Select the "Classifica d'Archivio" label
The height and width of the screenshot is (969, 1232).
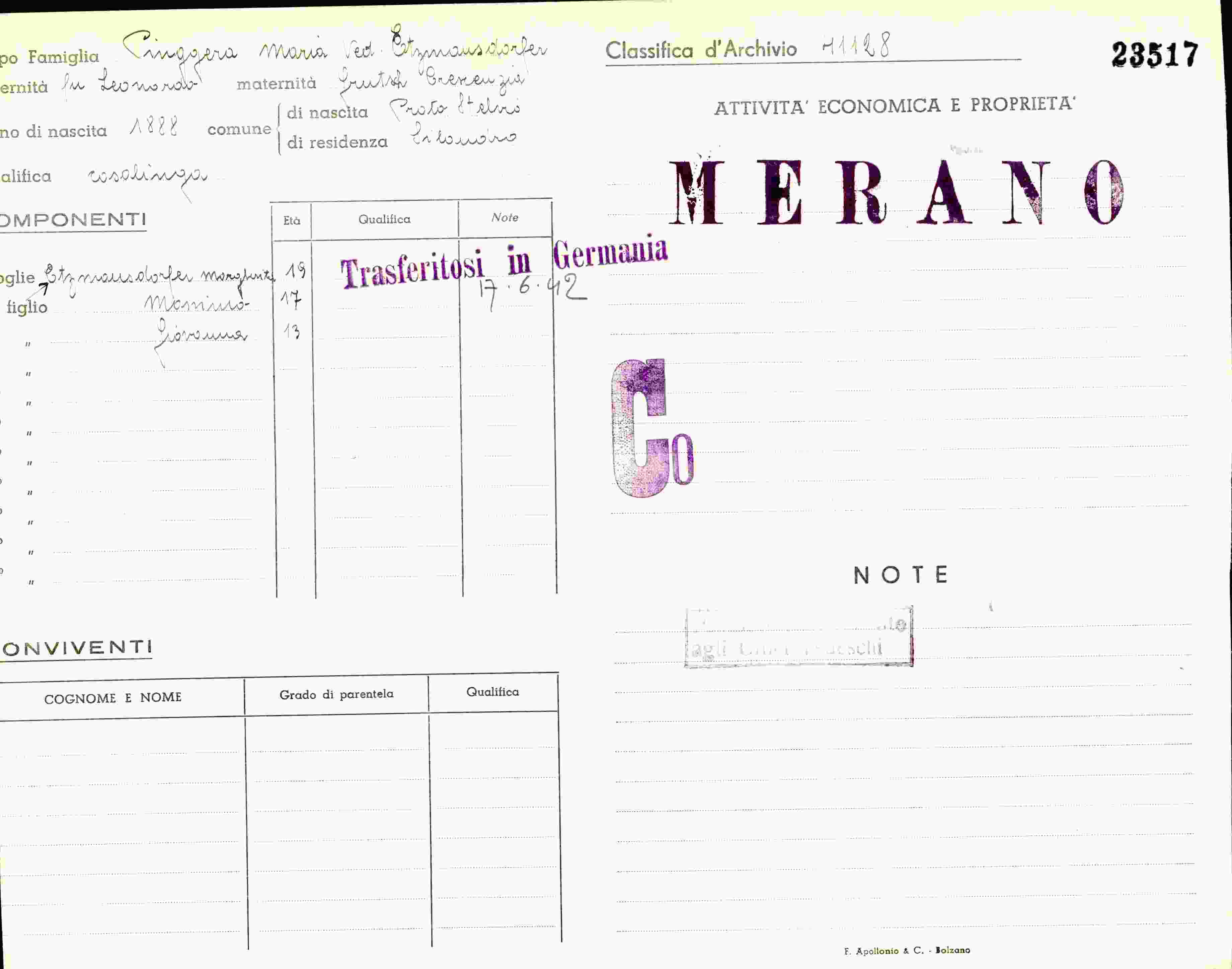[701, 50]
